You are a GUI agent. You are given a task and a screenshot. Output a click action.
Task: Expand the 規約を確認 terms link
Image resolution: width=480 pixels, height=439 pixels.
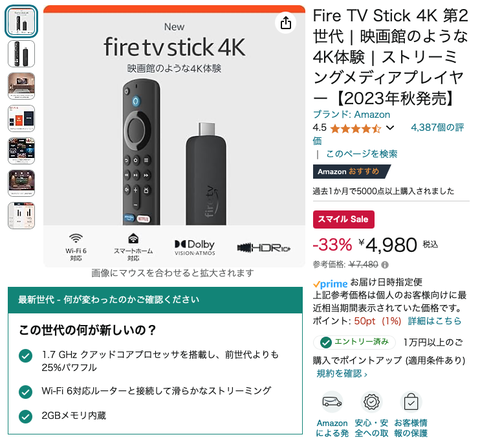(342, 374)
